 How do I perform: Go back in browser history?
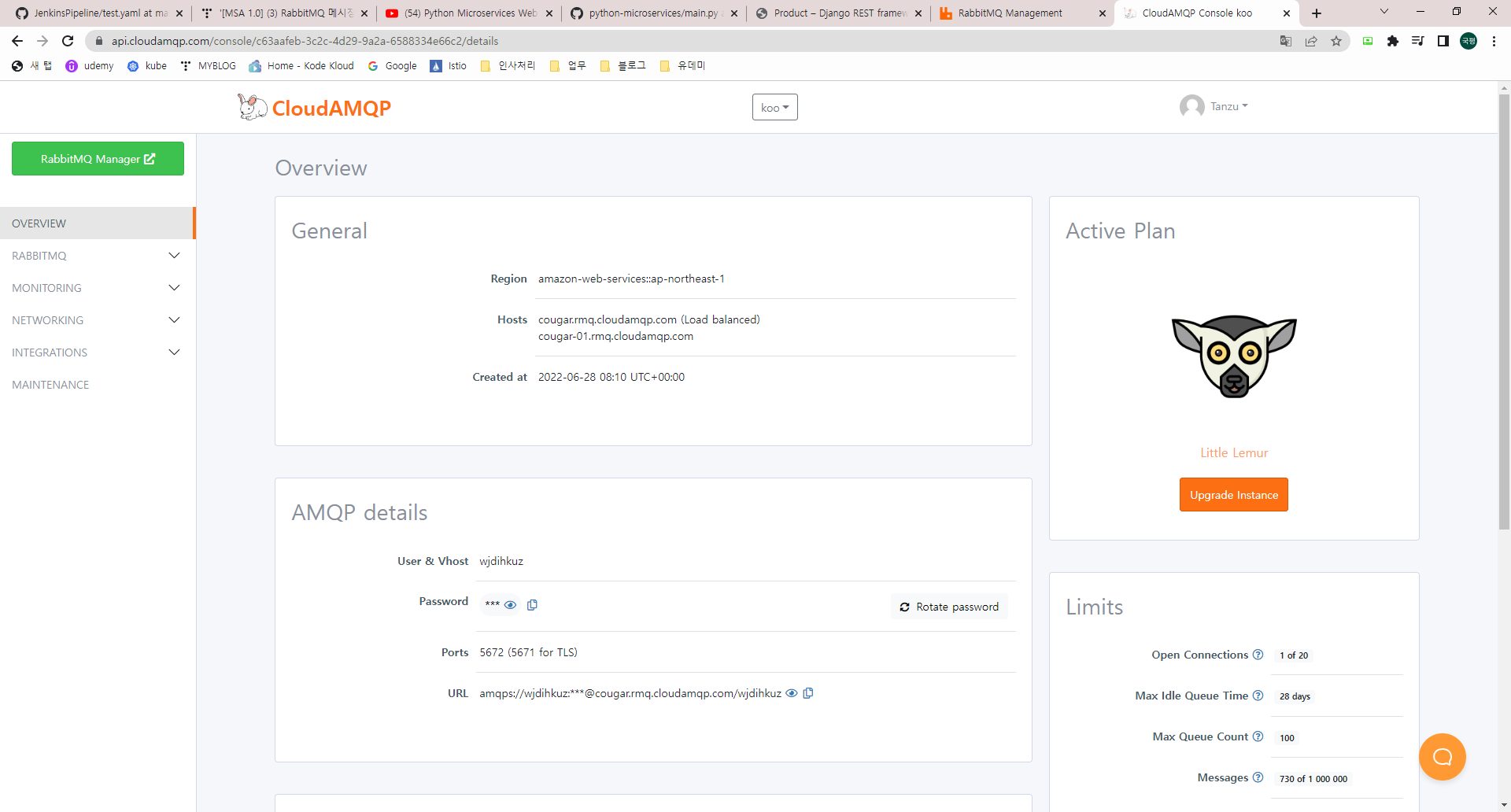(x=17, y=41)
